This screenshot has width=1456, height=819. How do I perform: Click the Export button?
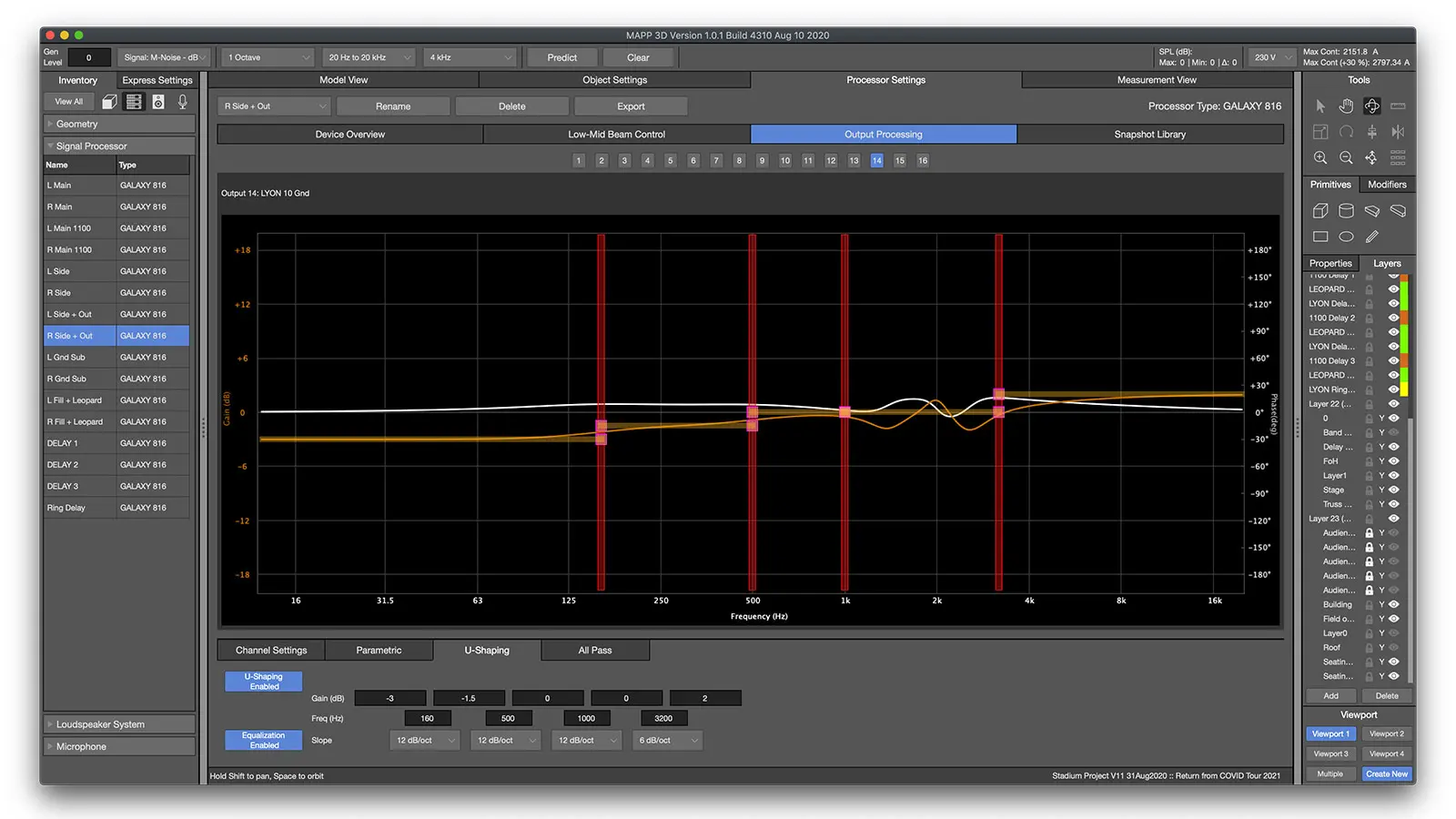(x=630, y=106)
